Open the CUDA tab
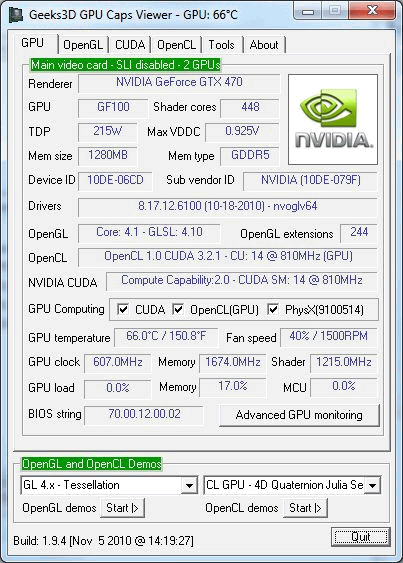Image resolution: width=403 pixels, height=563 pixels. (130, 45)
